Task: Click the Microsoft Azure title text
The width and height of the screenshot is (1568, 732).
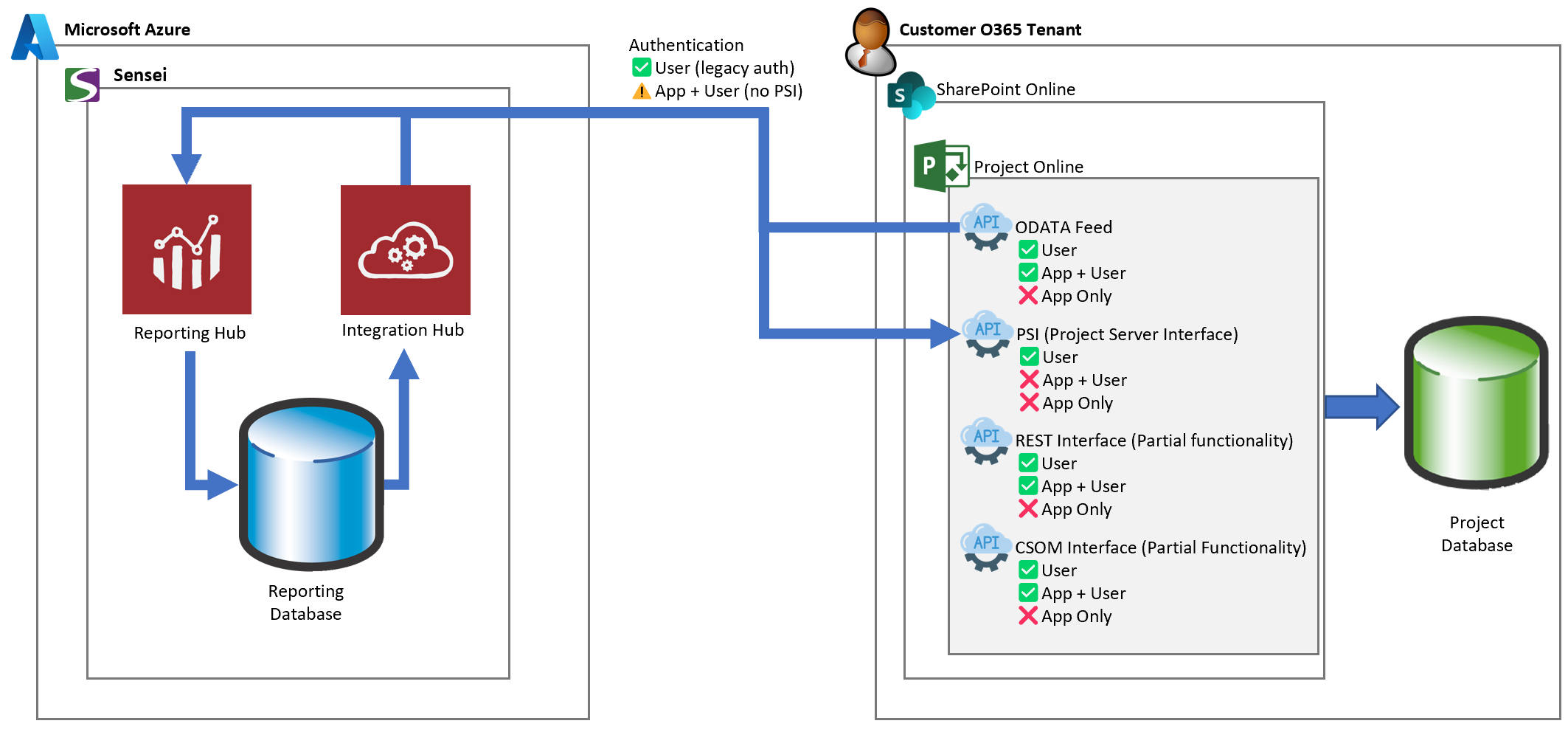Action: 127,30
